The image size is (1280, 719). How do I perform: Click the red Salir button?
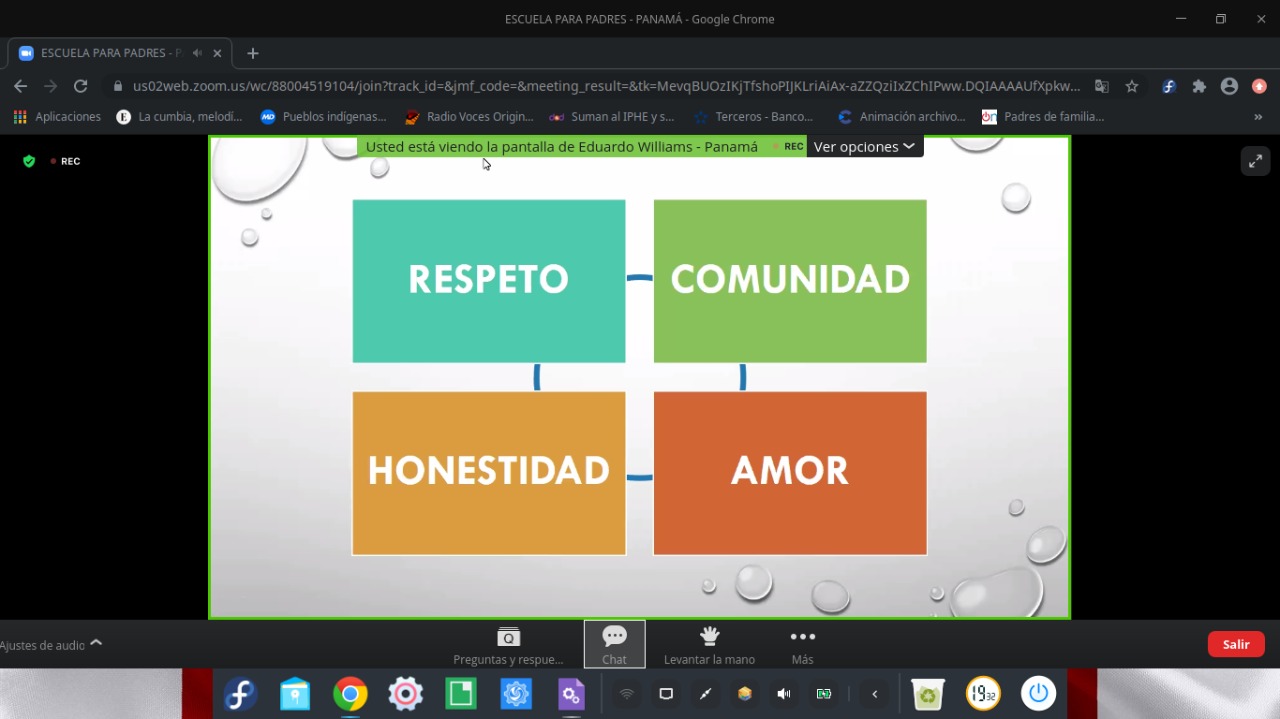pos(1236,644)
